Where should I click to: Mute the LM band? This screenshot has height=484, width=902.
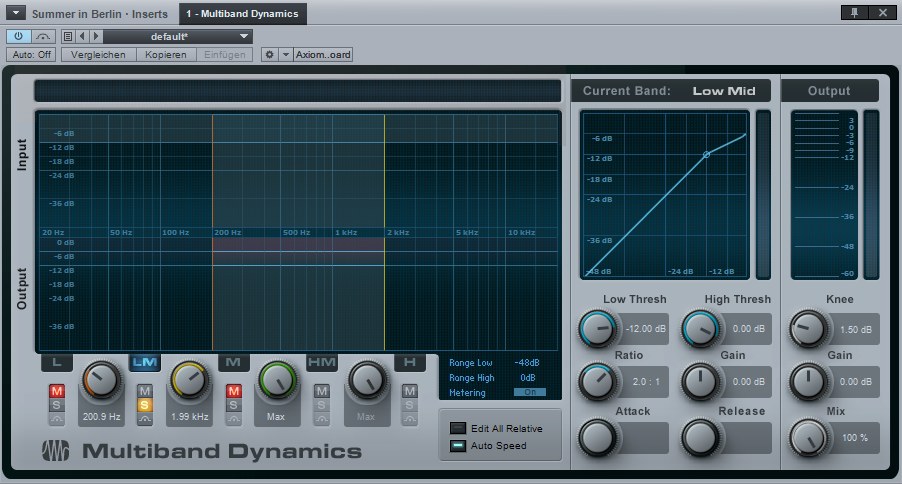[144, 391]
